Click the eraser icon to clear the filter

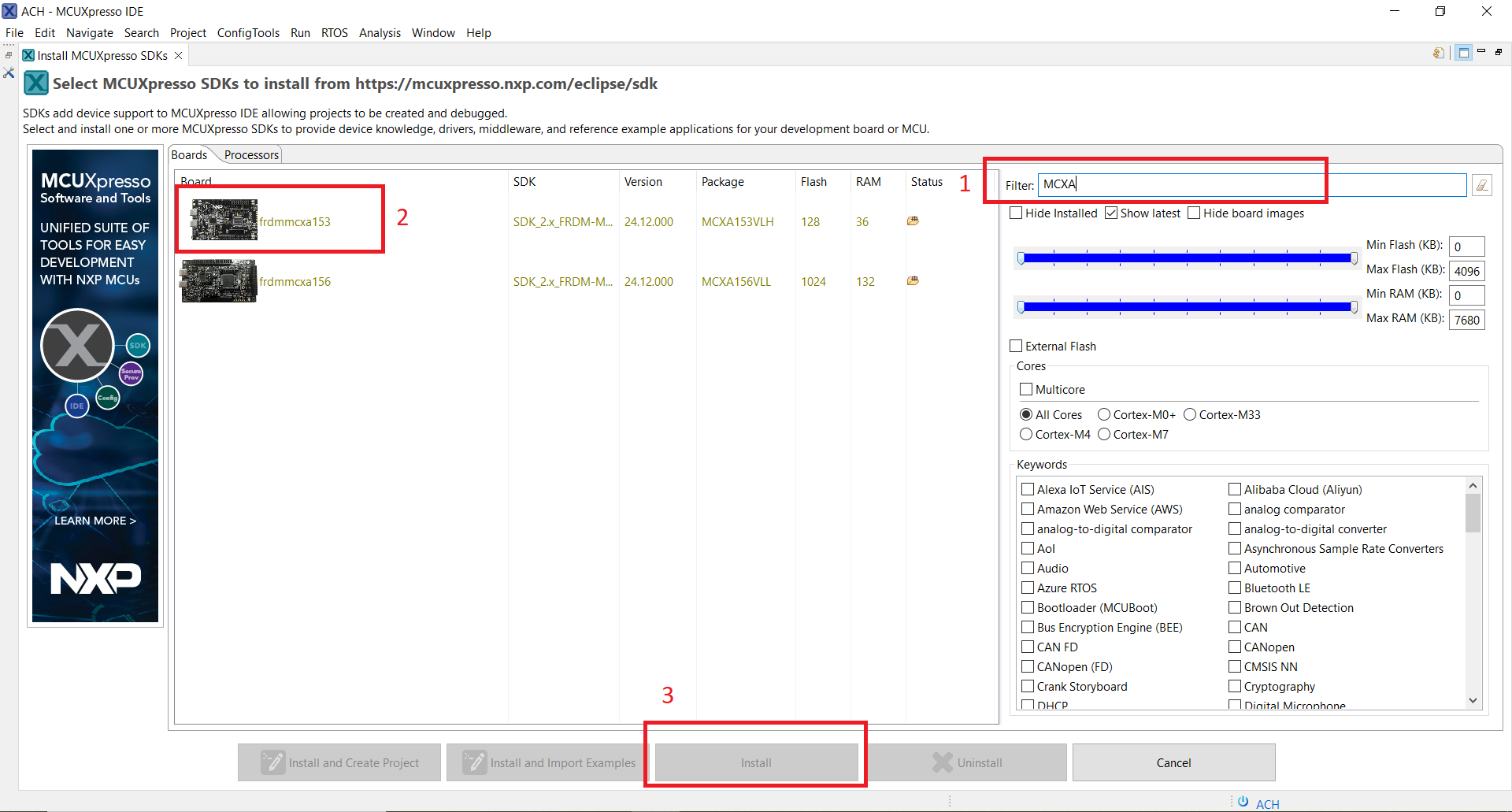1481,185
